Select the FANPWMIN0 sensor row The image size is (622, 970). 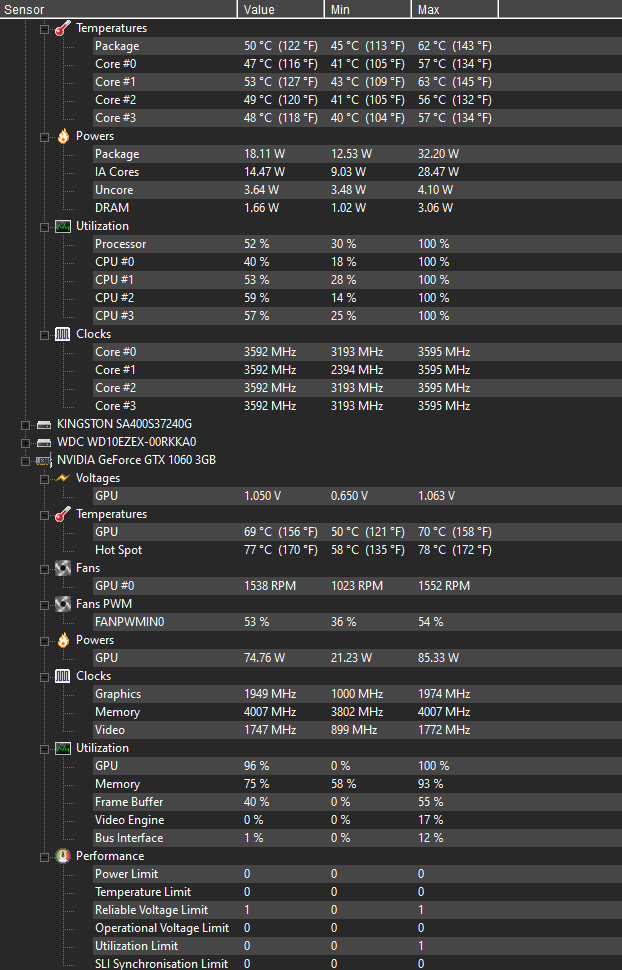point(129,622)
